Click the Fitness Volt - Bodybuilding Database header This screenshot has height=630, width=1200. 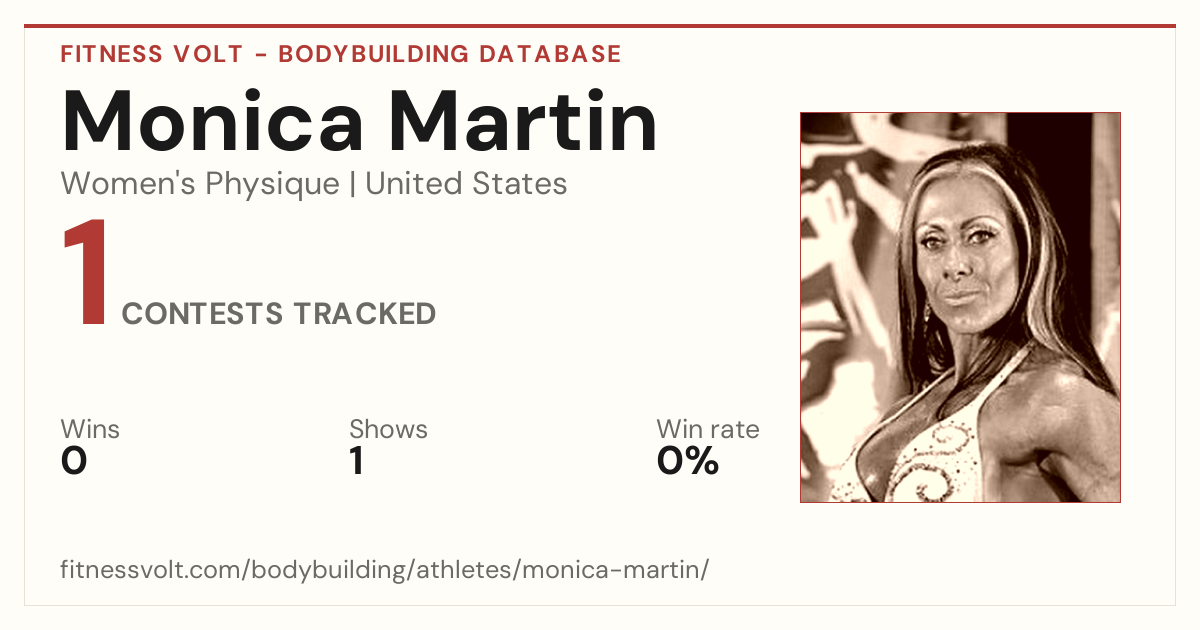(341, 54)
